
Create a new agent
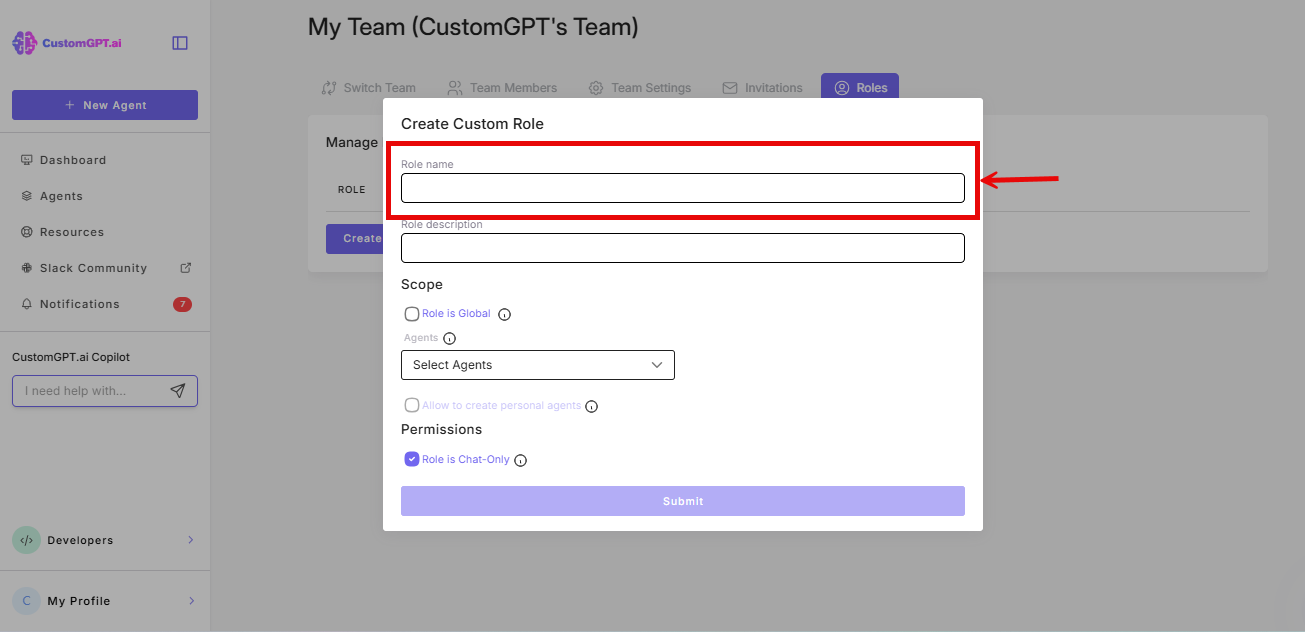coord(104,104)
